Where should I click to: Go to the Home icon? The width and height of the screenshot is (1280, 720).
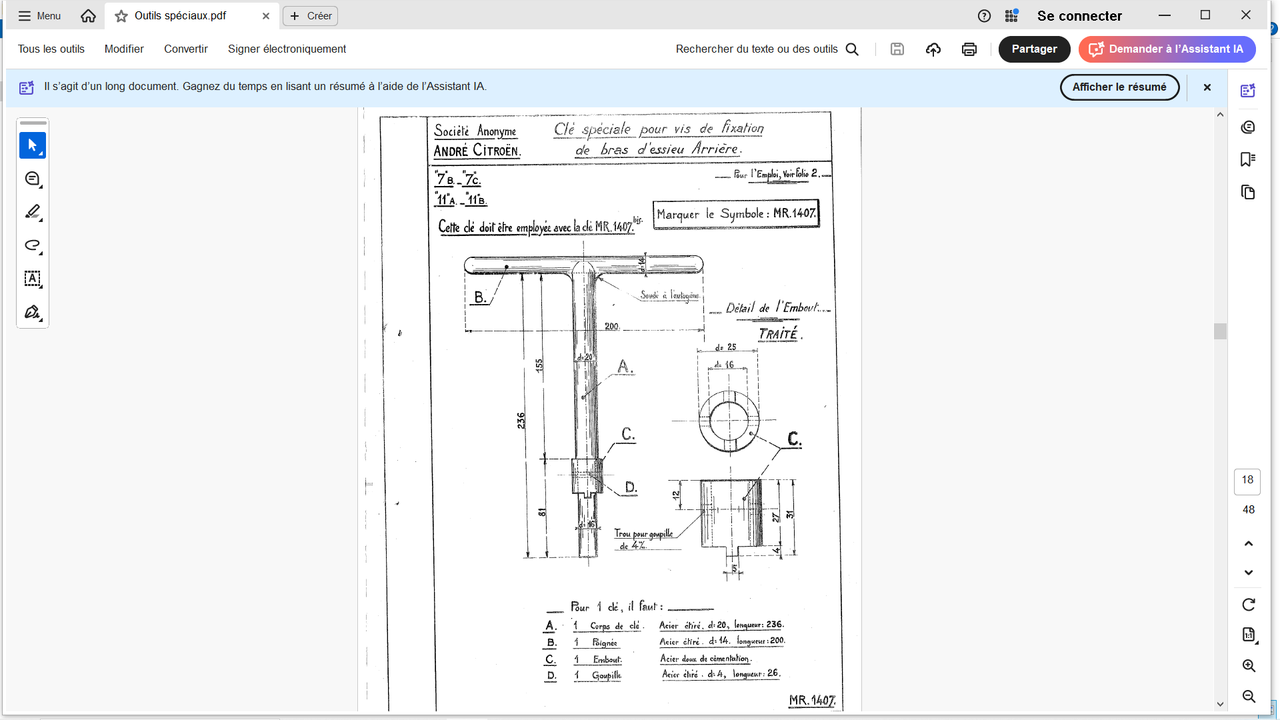point(88,16)
